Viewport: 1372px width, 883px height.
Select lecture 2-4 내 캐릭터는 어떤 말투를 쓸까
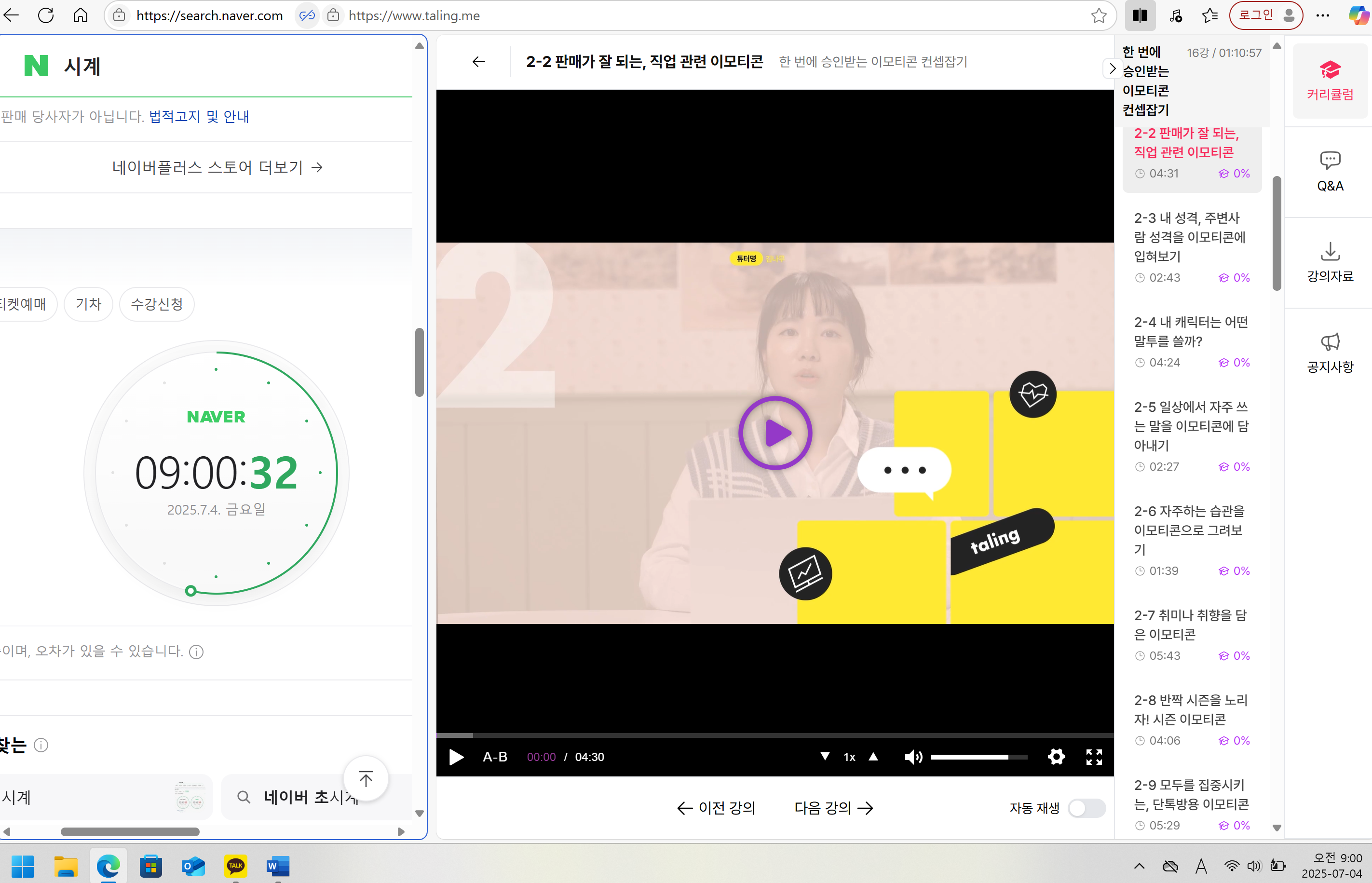point(1191,331)
